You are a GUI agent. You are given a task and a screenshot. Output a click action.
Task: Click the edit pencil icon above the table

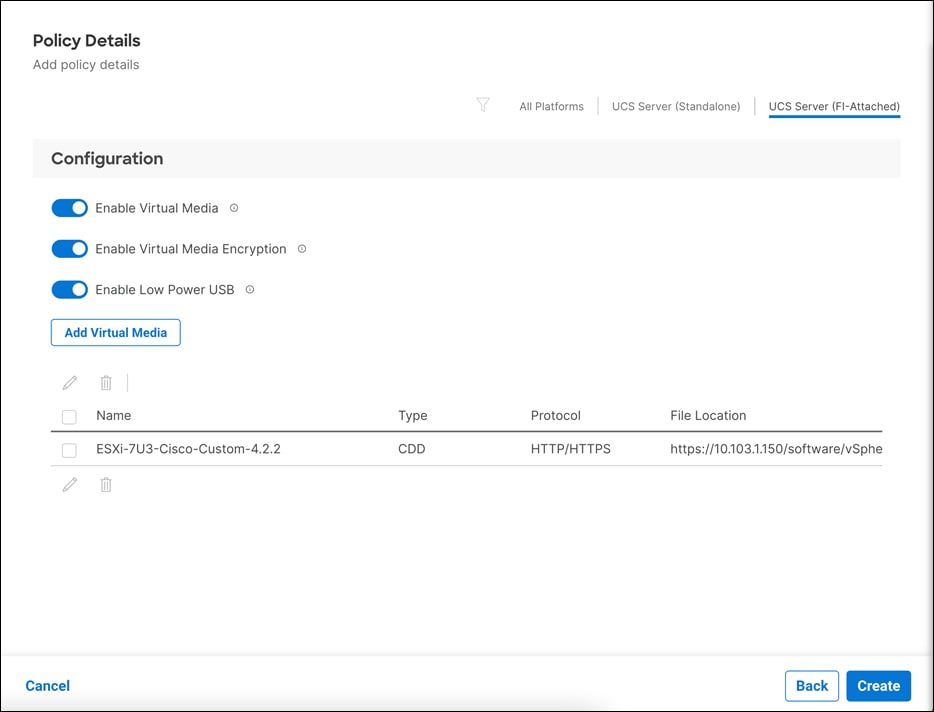(69, 383)
